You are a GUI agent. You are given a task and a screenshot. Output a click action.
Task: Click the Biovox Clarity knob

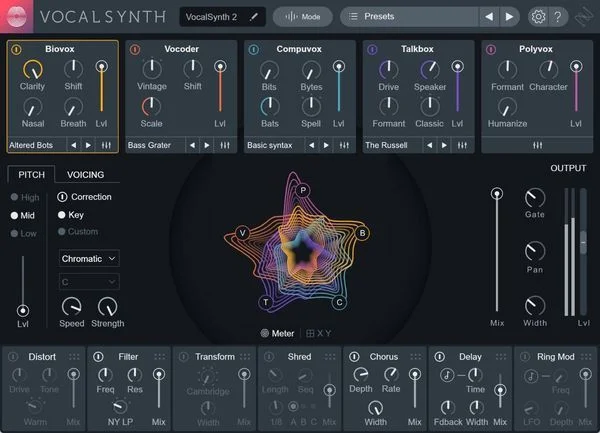33,70
